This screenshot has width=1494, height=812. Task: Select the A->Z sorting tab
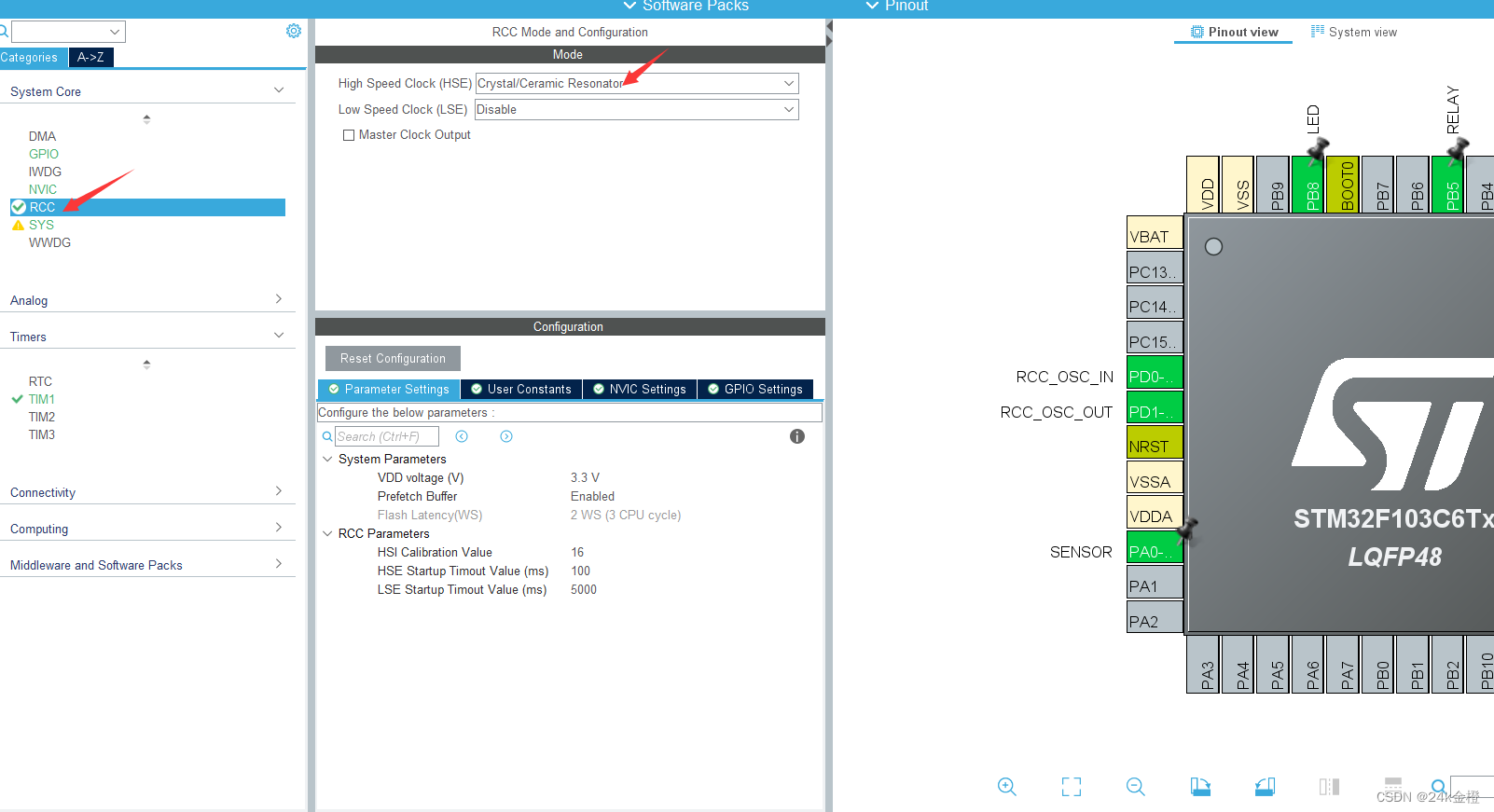click(91, 57)
